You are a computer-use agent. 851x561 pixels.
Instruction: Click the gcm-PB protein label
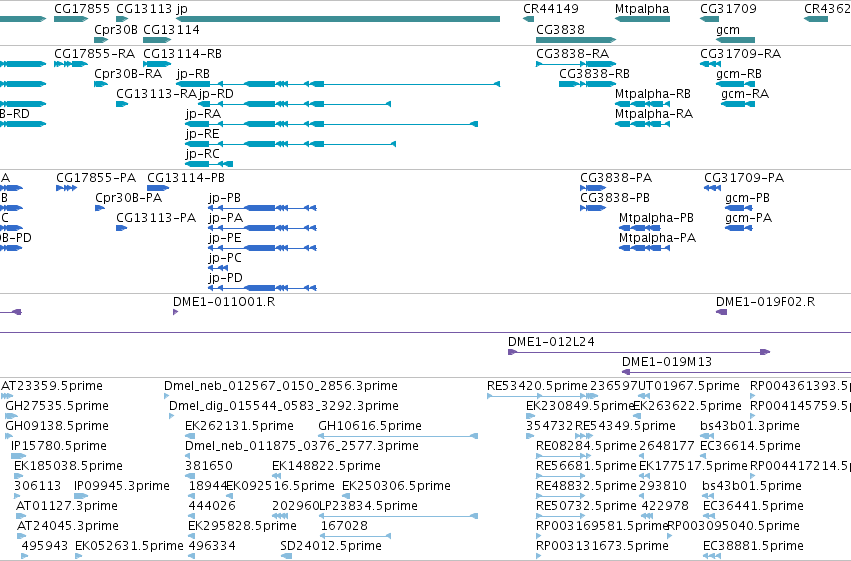tap(747, 198)
